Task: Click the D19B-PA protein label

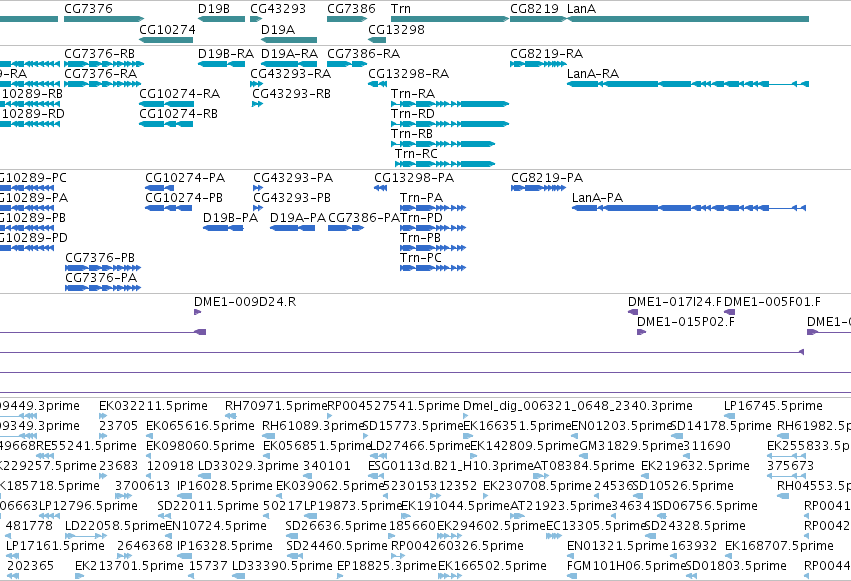Action: pos(231,218)
